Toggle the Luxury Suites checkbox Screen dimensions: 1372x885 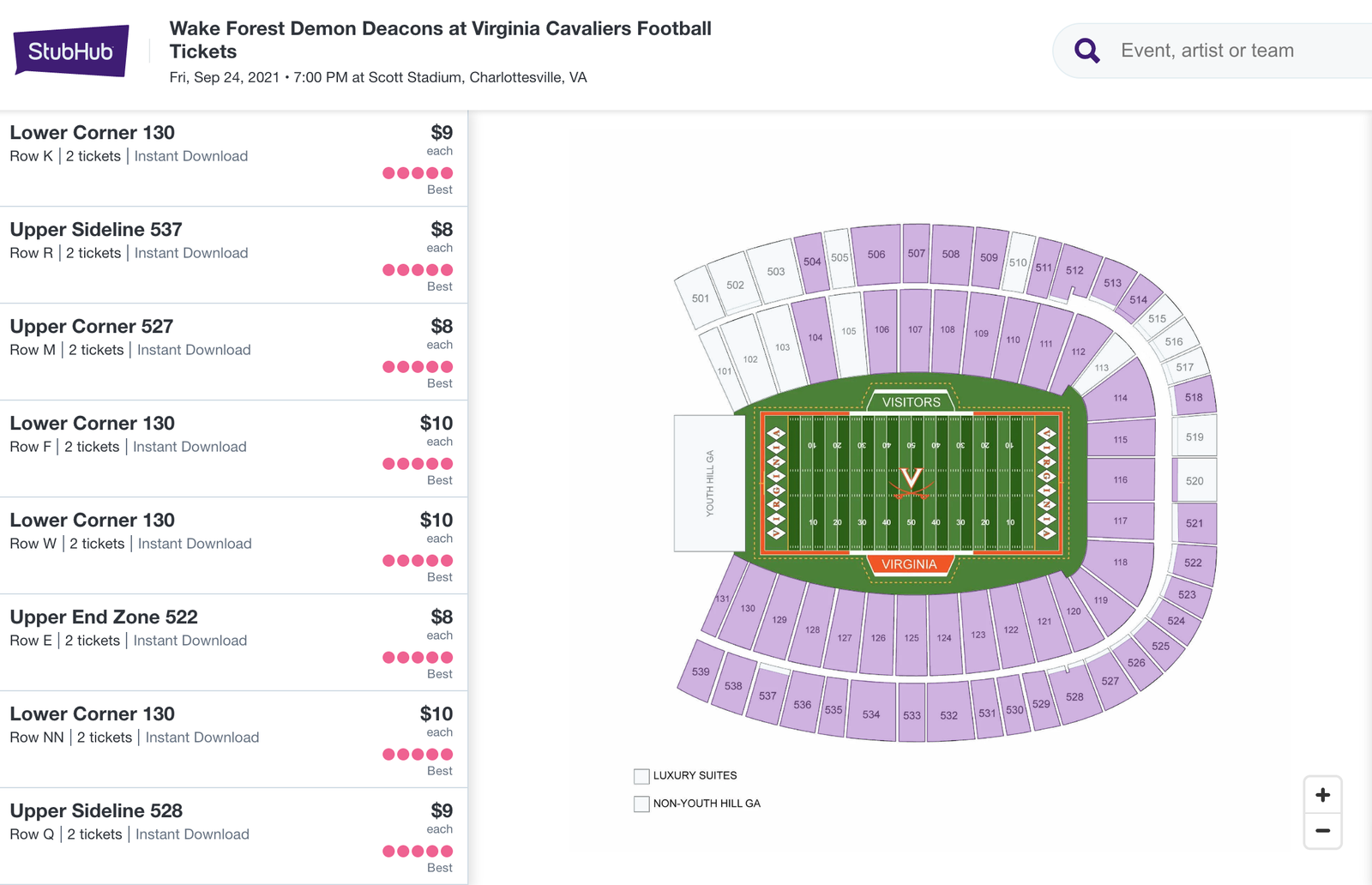(641, 776)
